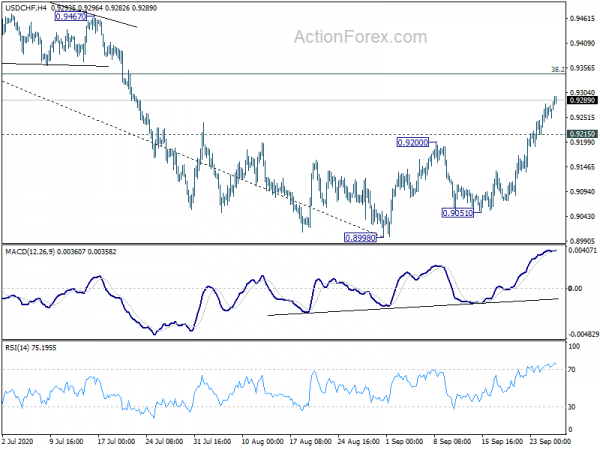Click the MACD(12,26,9) indicator label
Viewport: 600px width, 450px height.
tap(30, 252)
